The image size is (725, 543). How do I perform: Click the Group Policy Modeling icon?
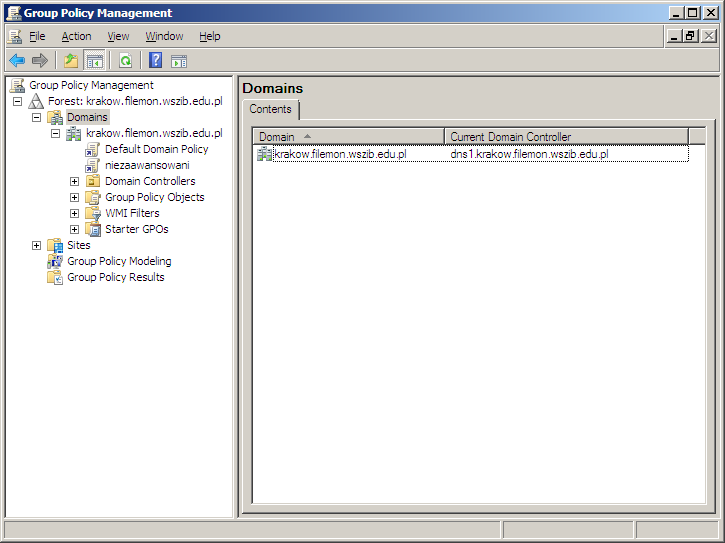[55, 261]
